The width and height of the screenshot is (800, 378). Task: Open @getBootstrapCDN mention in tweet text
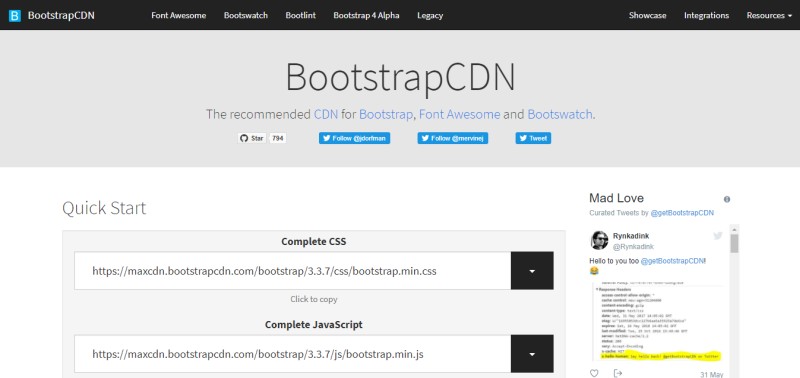coord(672,261)
